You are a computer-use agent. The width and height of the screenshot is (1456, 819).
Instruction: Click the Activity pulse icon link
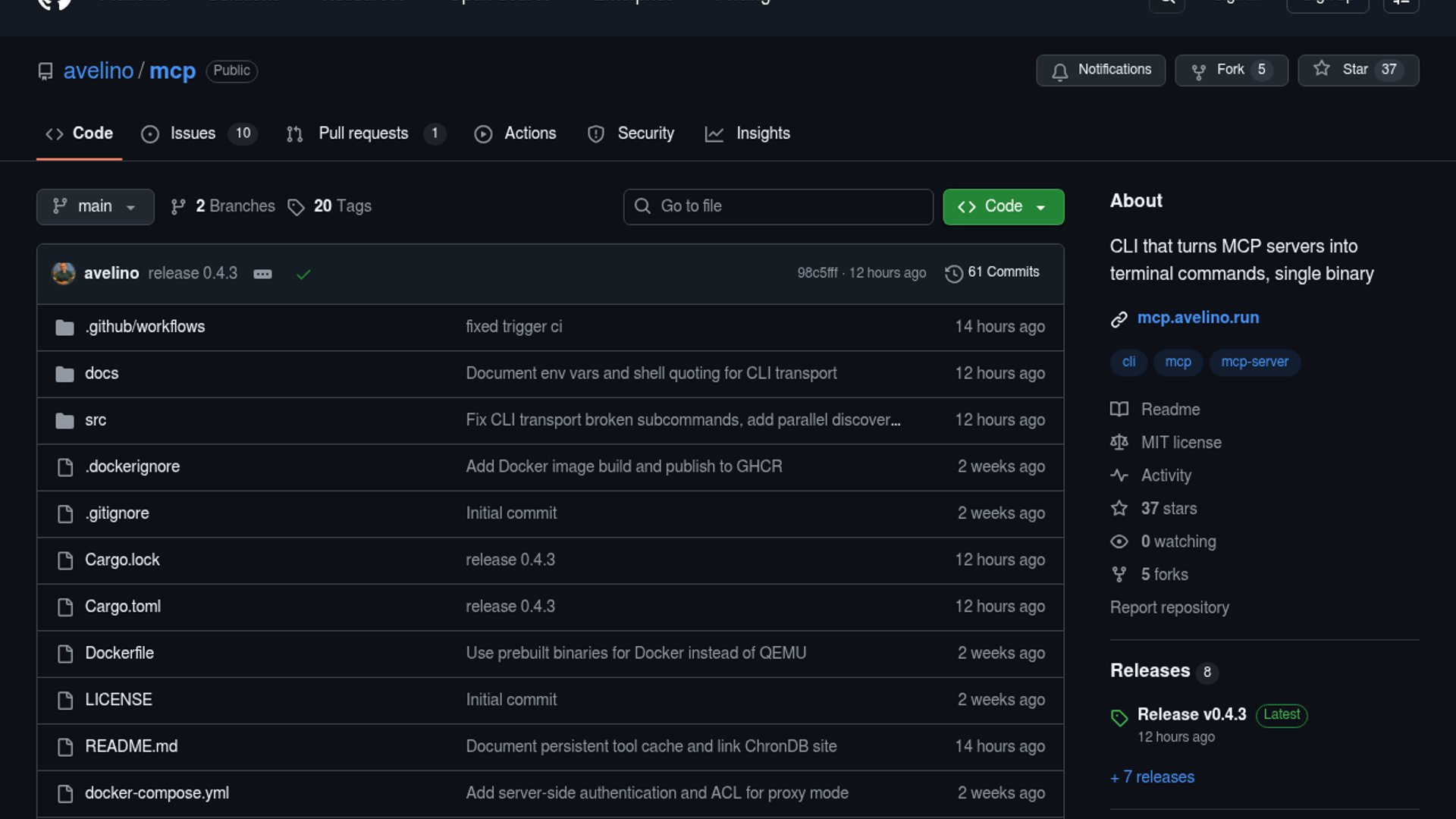point(1119,475)
